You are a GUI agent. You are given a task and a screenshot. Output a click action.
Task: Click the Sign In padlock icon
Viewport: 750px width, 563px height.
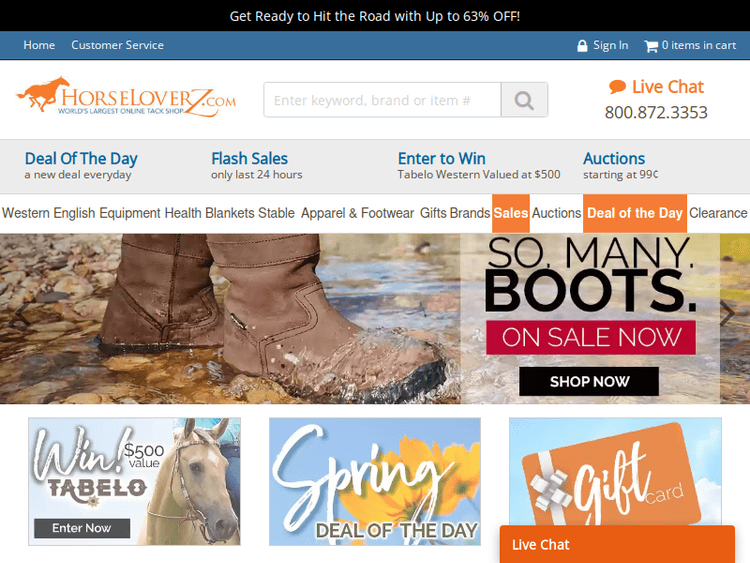(x=582, y=45)
